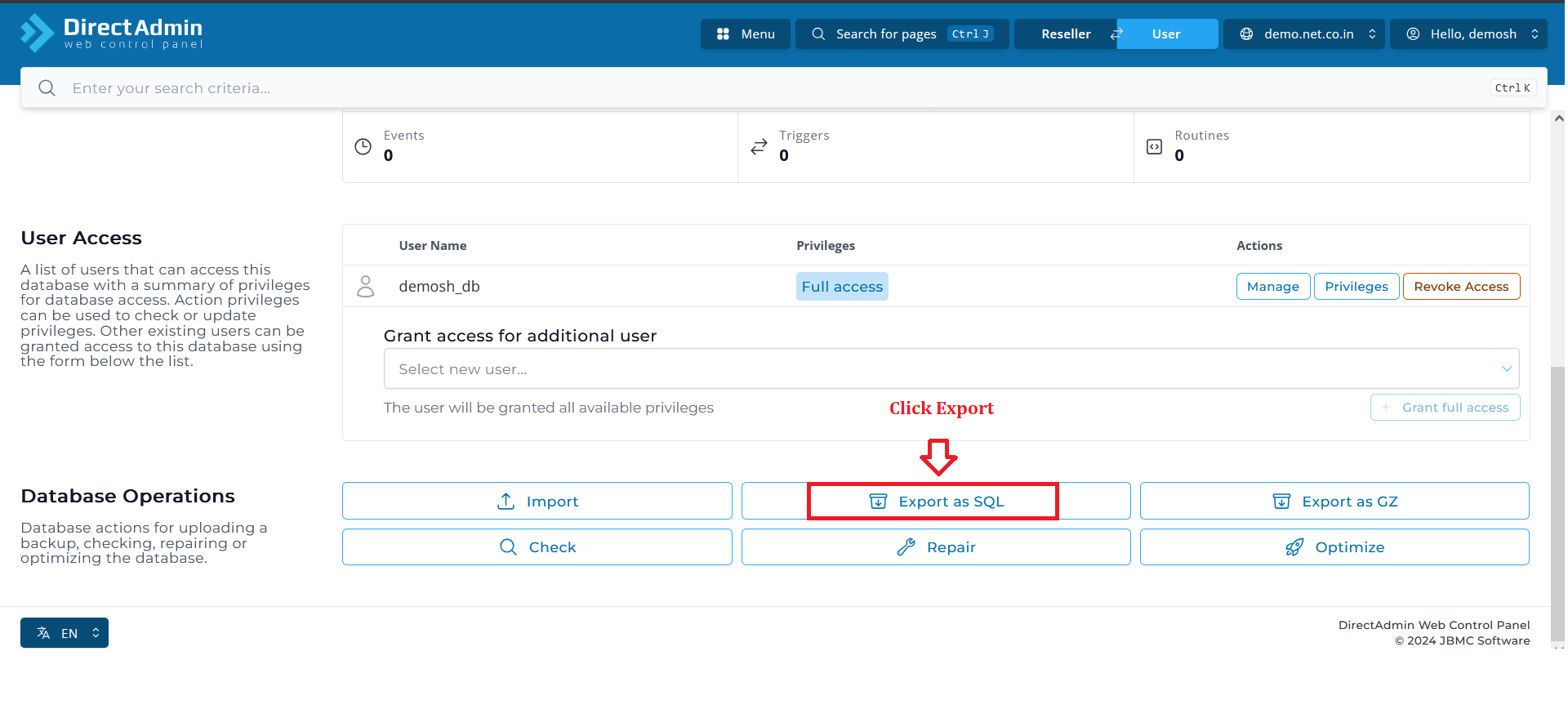
Task: Click the magnifier icon in the search bar
Action: [x=47, y=87]
